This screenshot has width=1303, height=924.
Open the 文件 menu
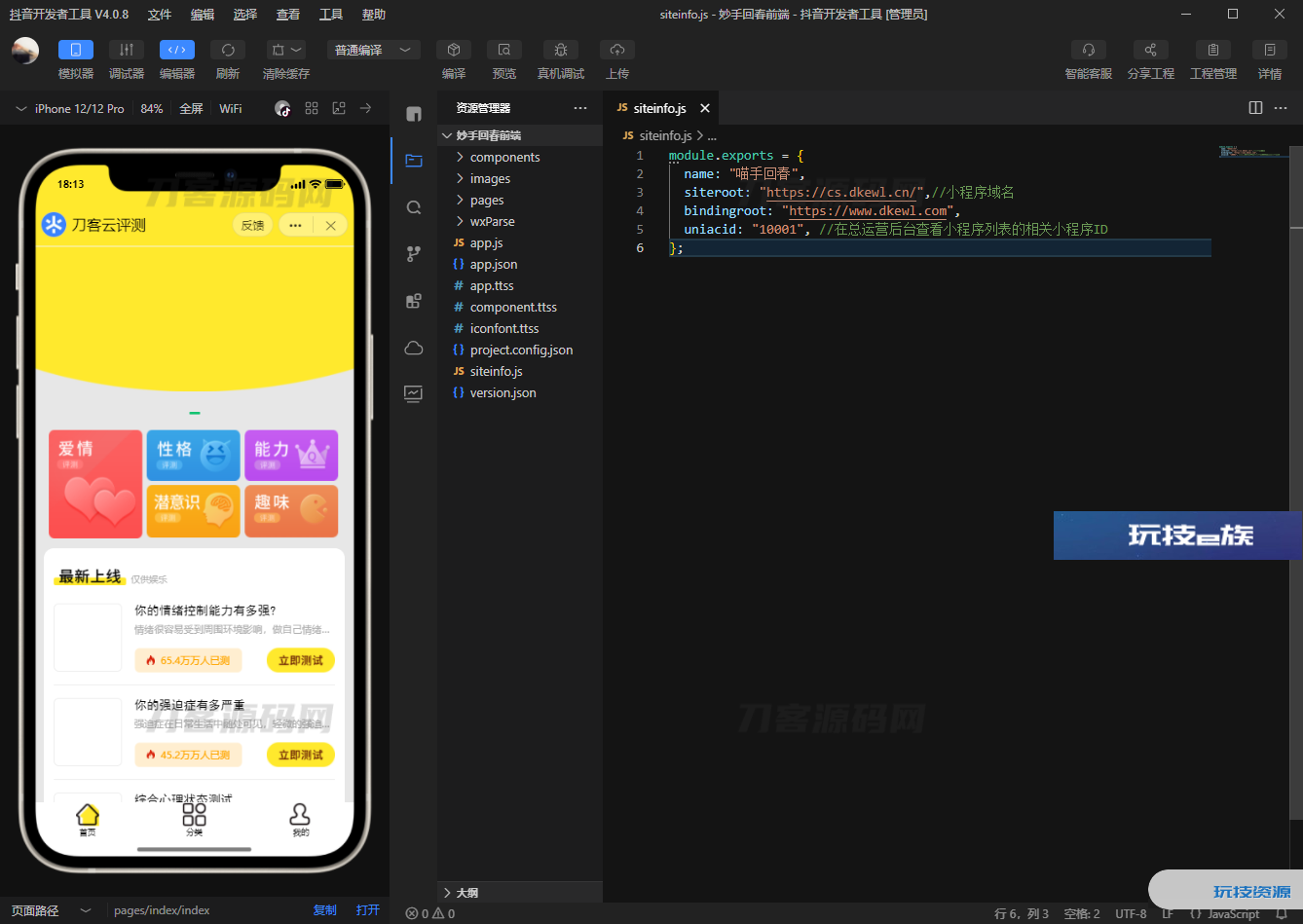point(160,15)
